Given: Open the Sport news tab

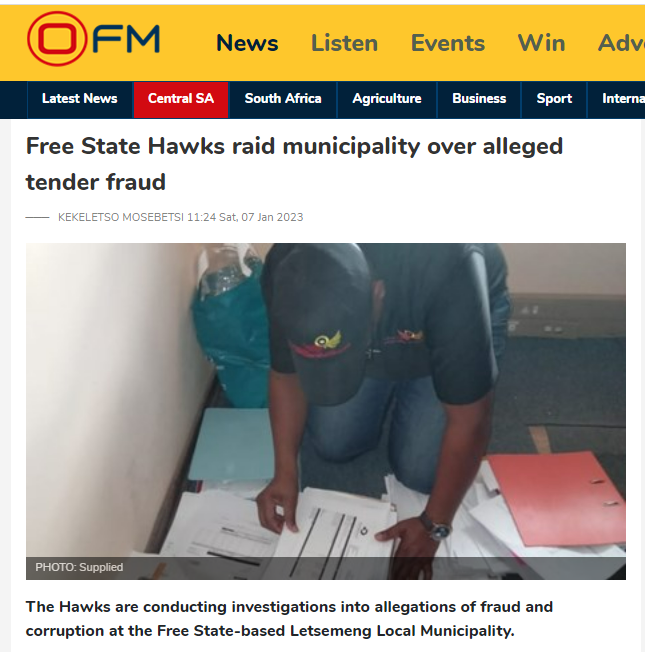Looking at the screenshot, I should (x=554, y=99).
